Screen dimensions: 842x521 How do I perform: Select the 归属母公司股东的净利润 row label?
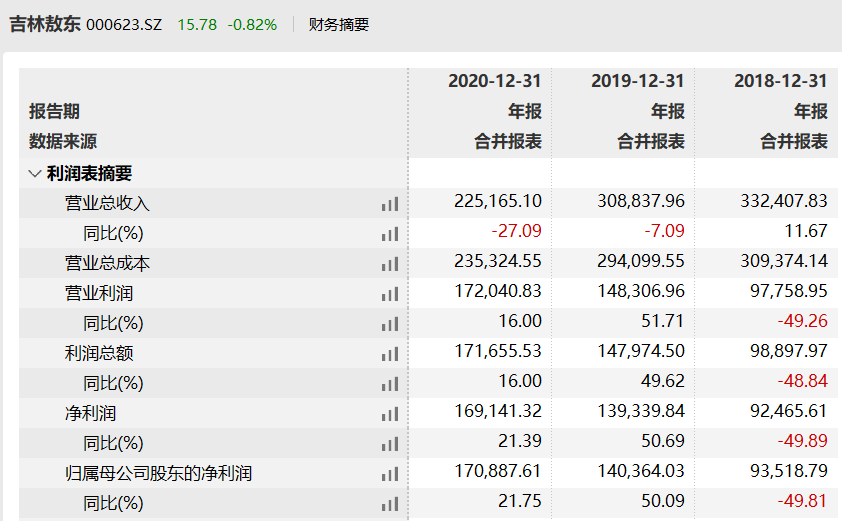pyautogui.click(x=158, y=474)
